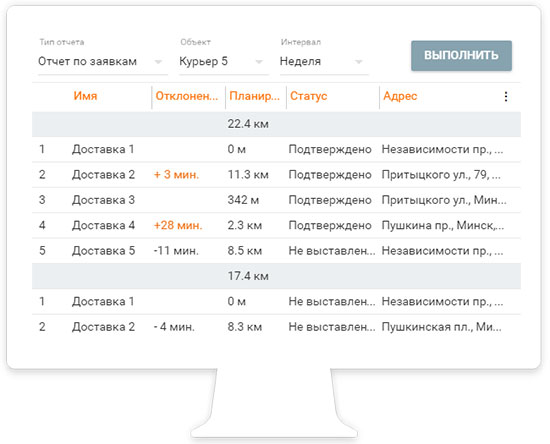Image resolution: width=550 pixels, height=444 pixels.
Task: Click the Пушкинская пл. address cell
Action: tap(442, 327)
